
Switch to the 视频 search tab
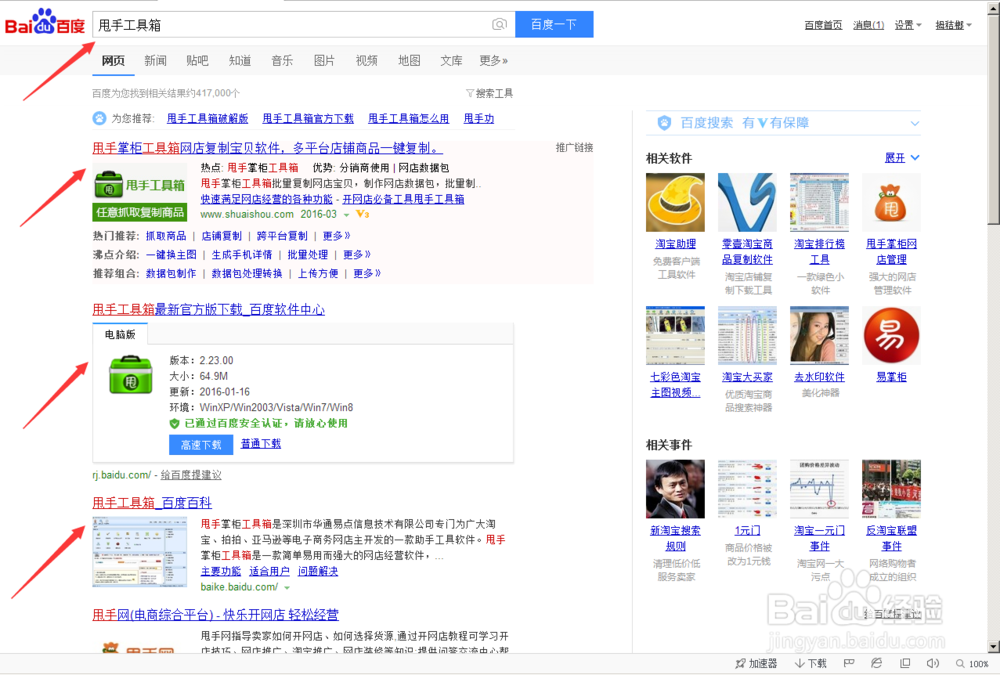(x=366, y=60)
